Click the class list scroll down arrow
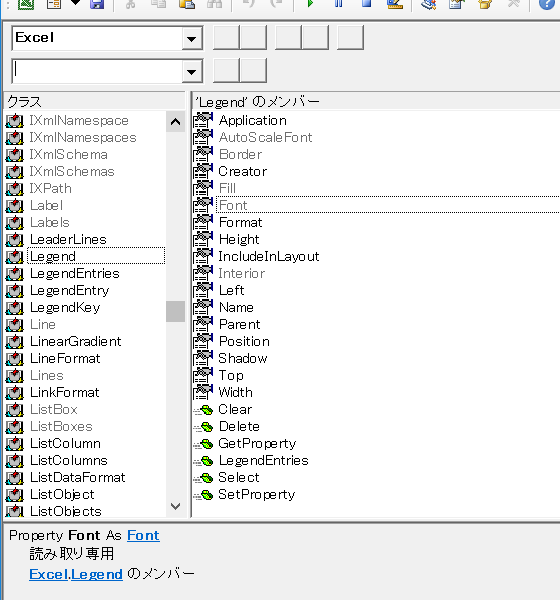 coord(175,506)
